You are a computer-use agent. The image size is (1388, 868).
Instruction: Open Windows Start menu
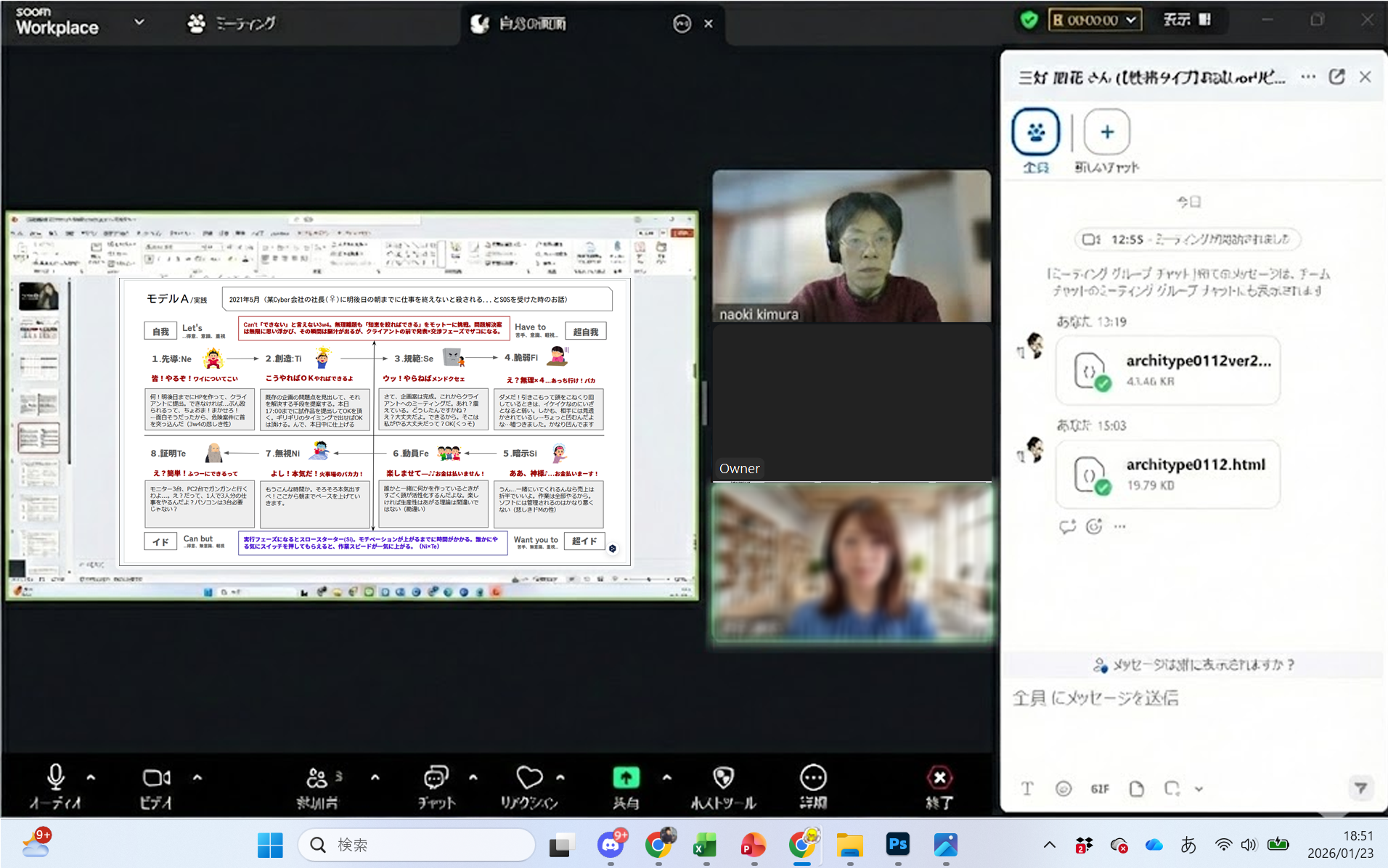(270, 845)
